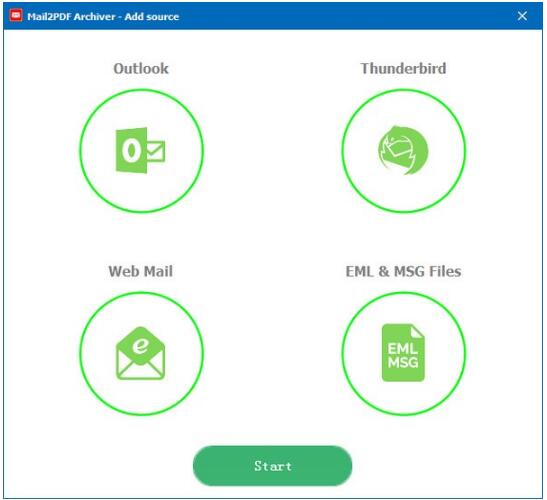Click the EML & MSG Files label
547x500 pixels.
(x=403, y=271)
